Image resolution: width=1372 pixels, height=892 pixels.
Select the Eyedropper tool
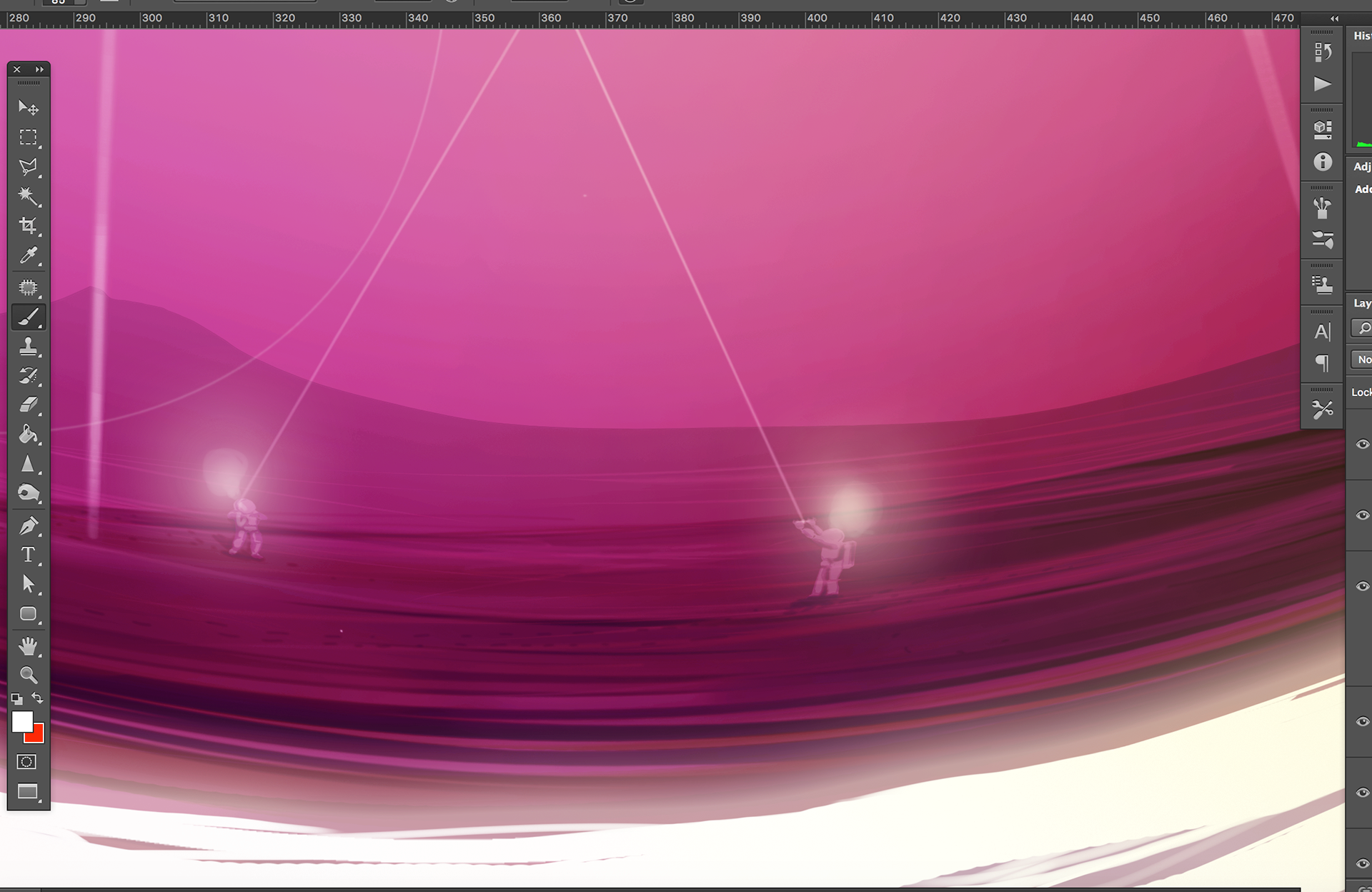pos(28,255)
